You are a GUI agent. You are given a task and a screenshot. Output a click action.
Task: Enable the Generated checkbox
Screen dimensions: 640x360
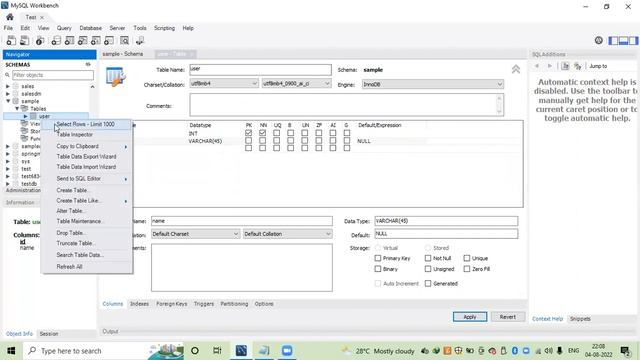pyautogui.click(x=428, y=283)
